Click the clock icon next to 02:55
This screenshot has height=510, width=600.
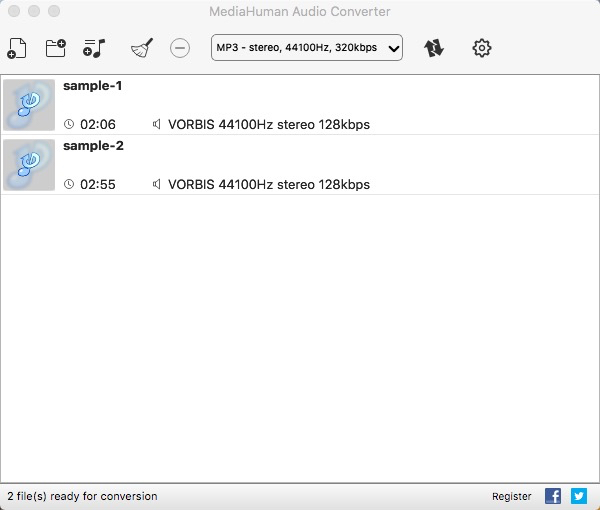click(69, 184)
